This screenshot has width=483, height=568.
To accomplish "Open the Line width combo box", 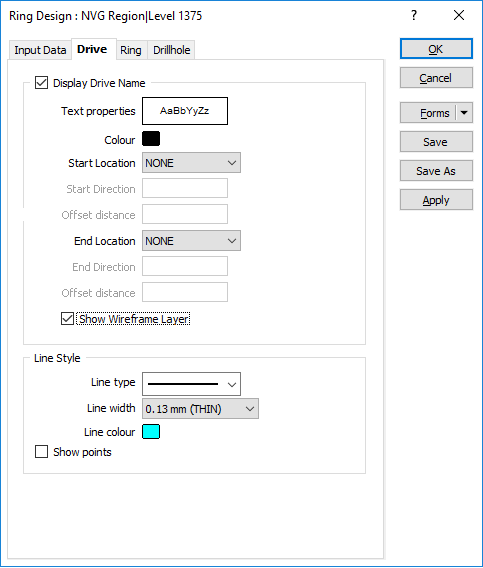I will pos(200,409).
